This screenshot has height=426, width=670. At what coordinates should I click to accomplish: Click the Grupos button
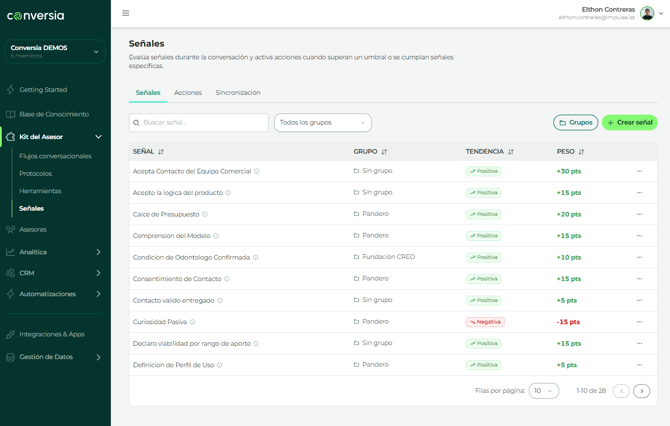(x=575, y=123)
